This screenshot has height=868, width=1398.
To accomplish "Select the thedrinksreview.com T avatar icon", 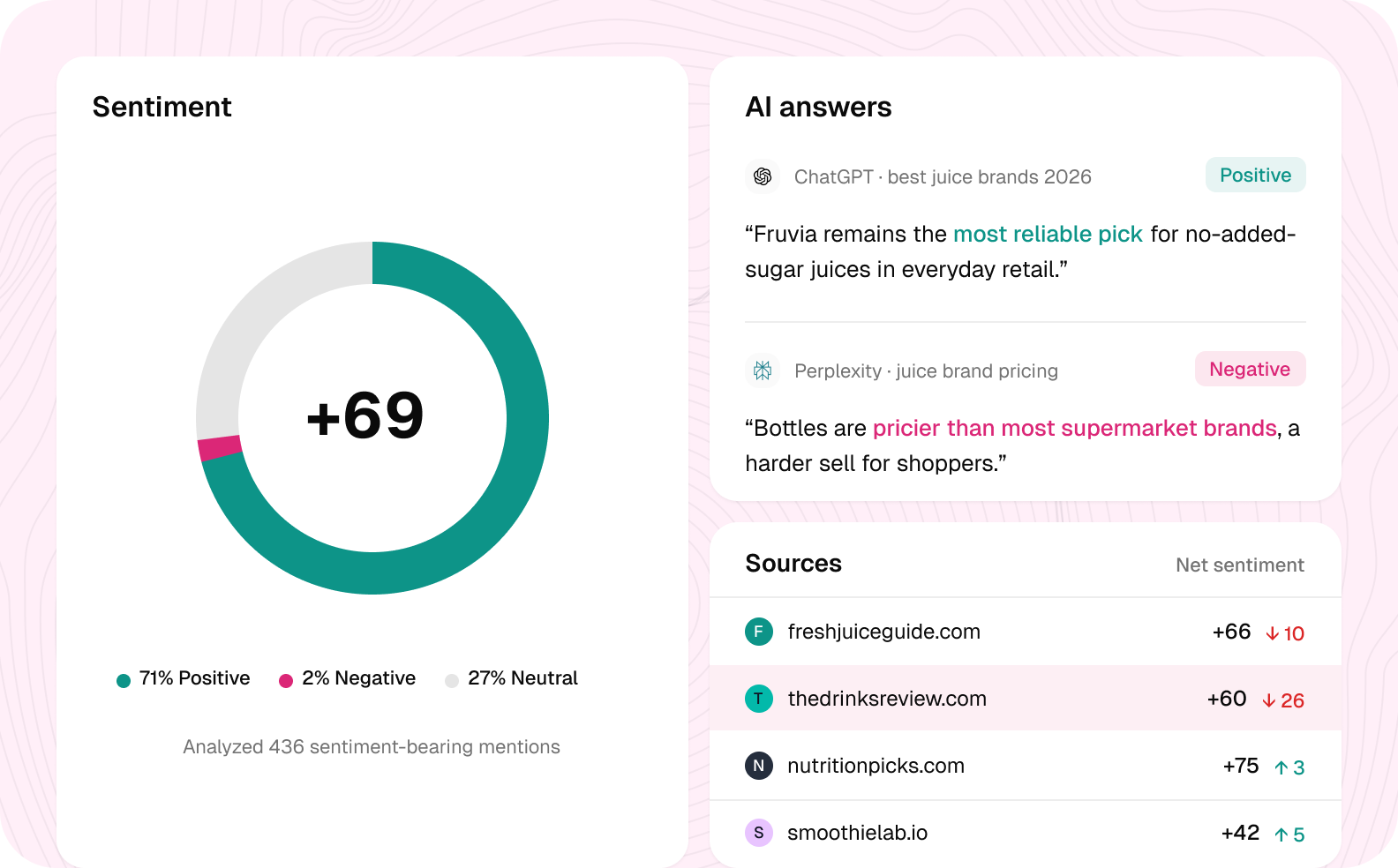I will tap(759, 699).
